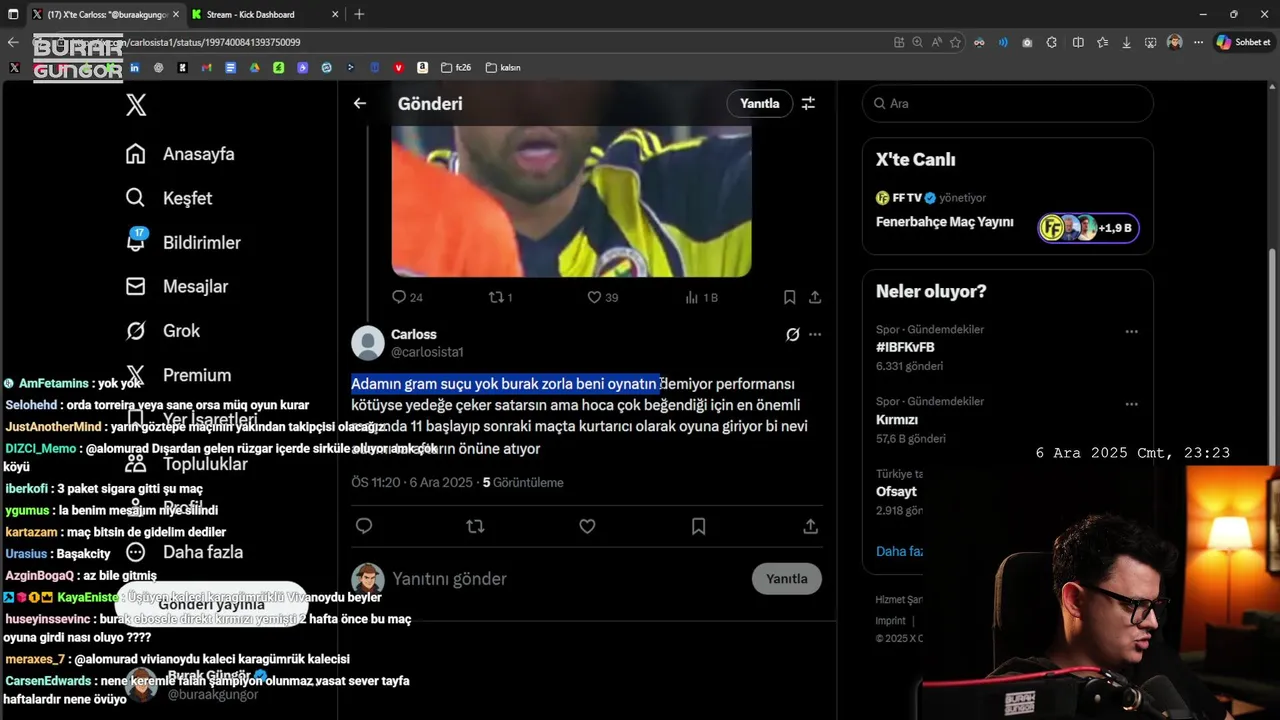Like the Carloss post
Viewport: 1280px width, 720px height.
[587, 526]
